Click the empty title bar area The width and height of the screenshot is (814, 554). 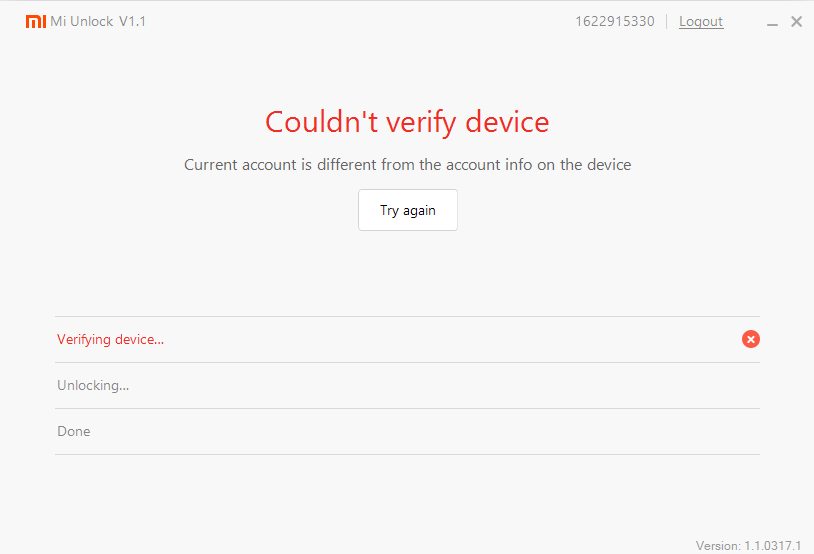click(360, 21)
